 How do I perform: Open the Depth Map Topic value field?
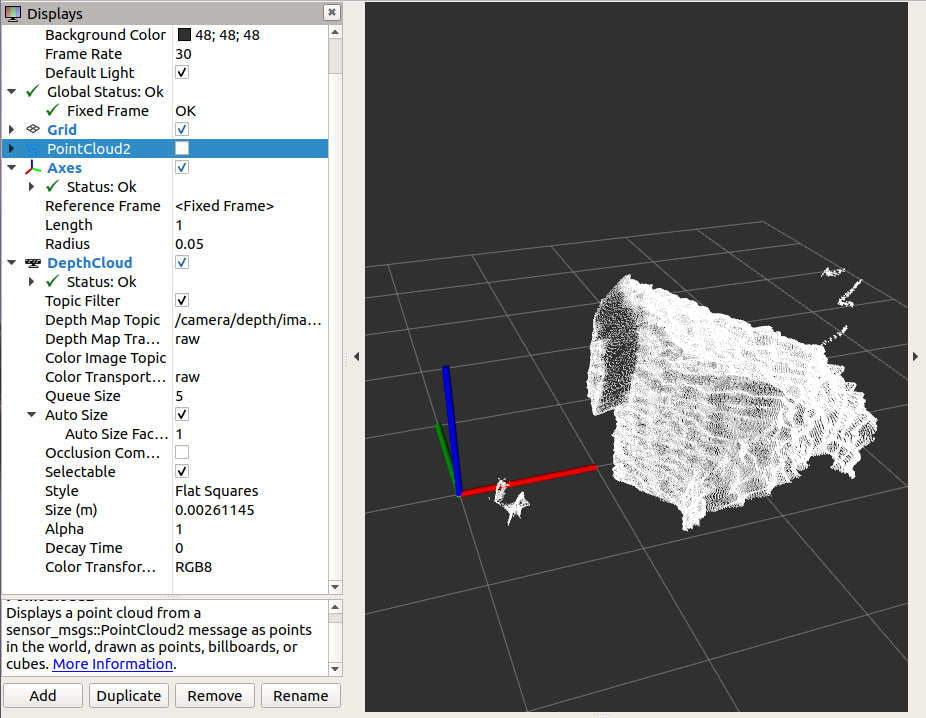tap(250, 320)
